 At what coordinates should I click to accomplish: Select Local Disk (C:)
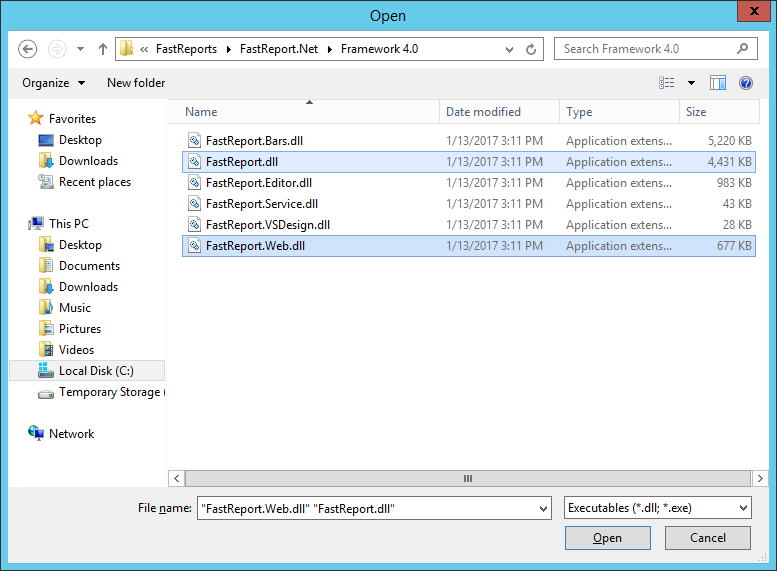[87, 371]
